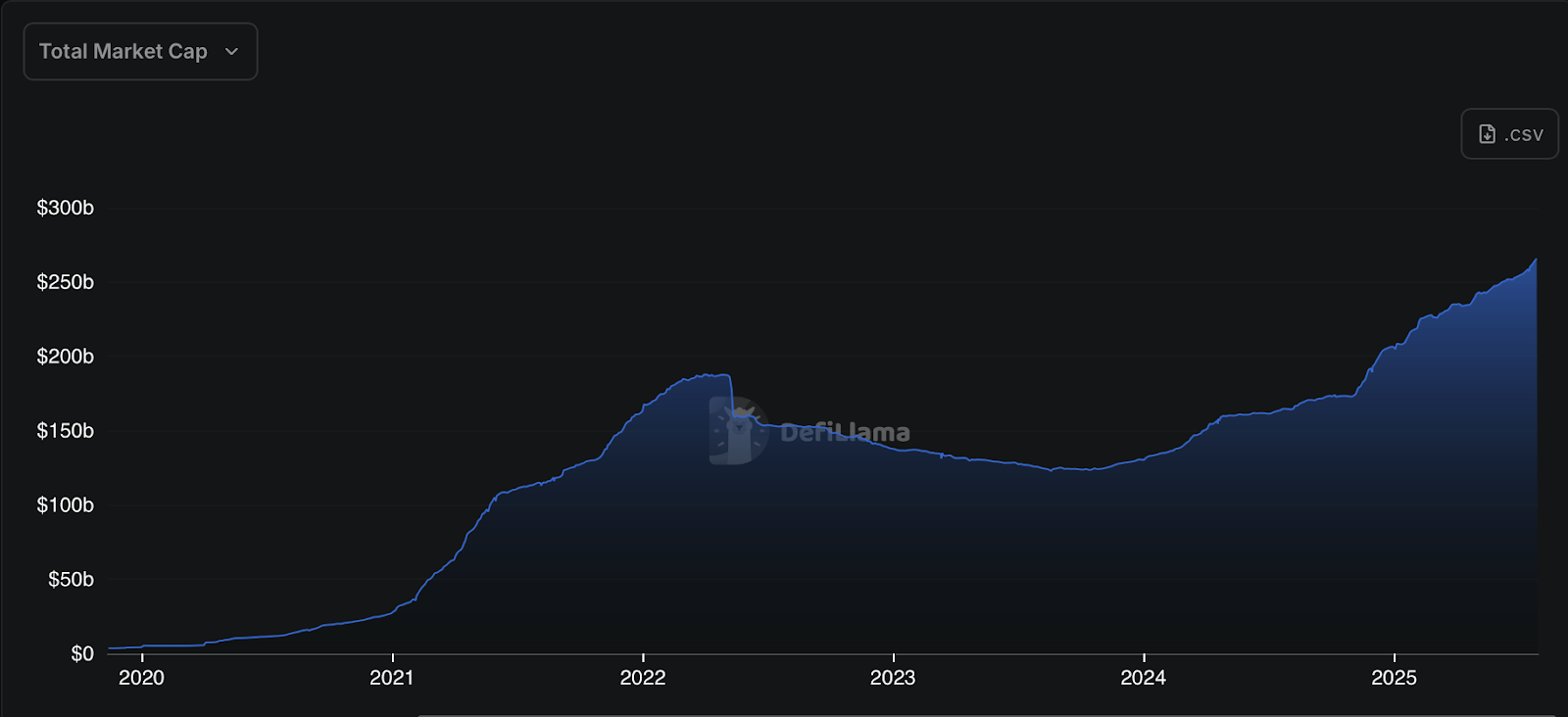Open the Total Market Cap dropdown
Viewport: 1568px width, 717px height.
tap(140, 52)
